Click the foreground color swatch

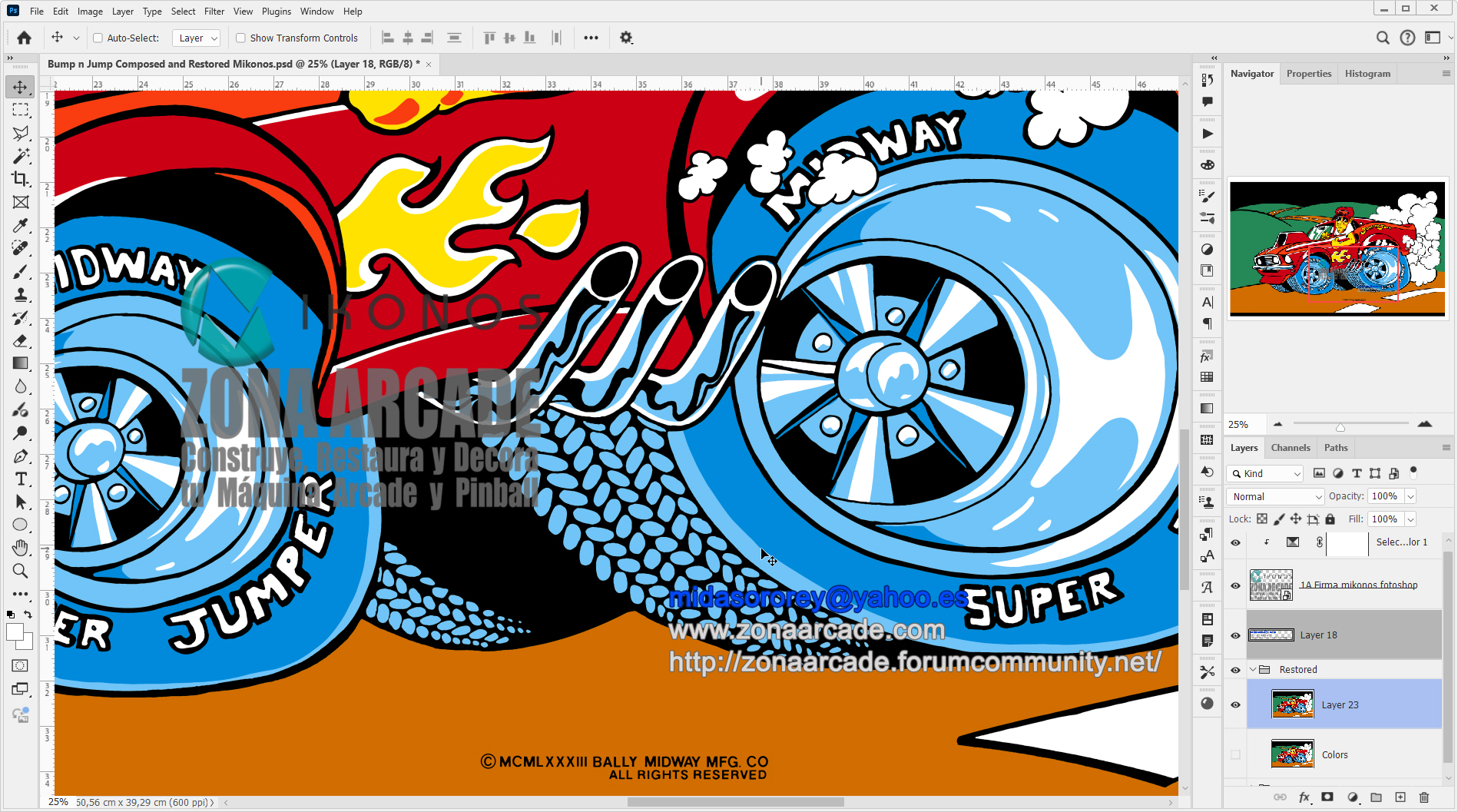(15, 632)
